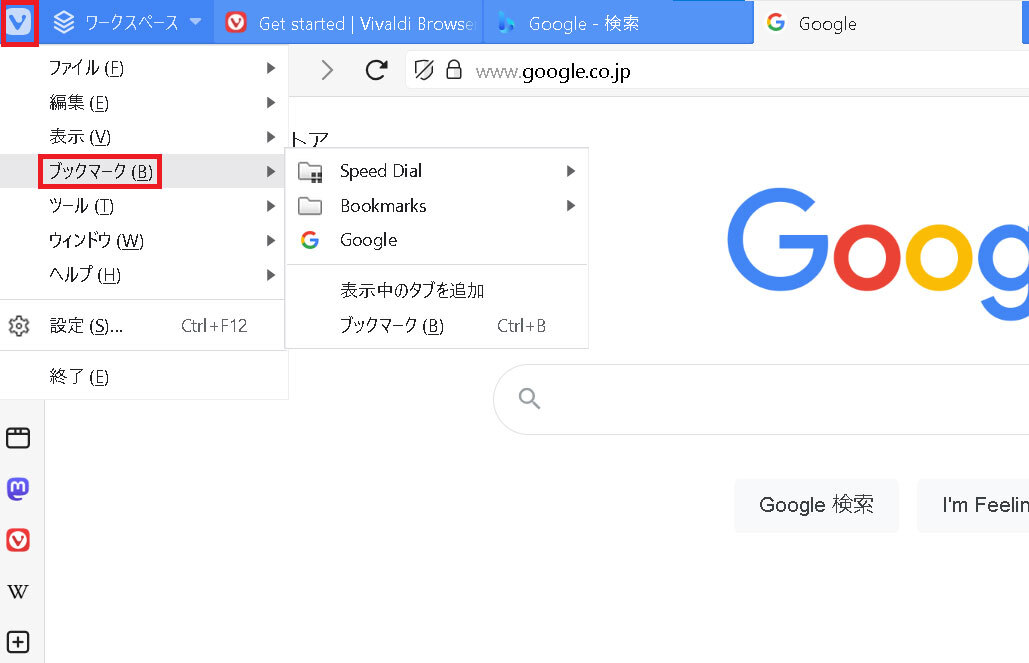Switch to the Get started Vivaldi tab
This screenshot has width=1029, height=663.
point(348,22)
